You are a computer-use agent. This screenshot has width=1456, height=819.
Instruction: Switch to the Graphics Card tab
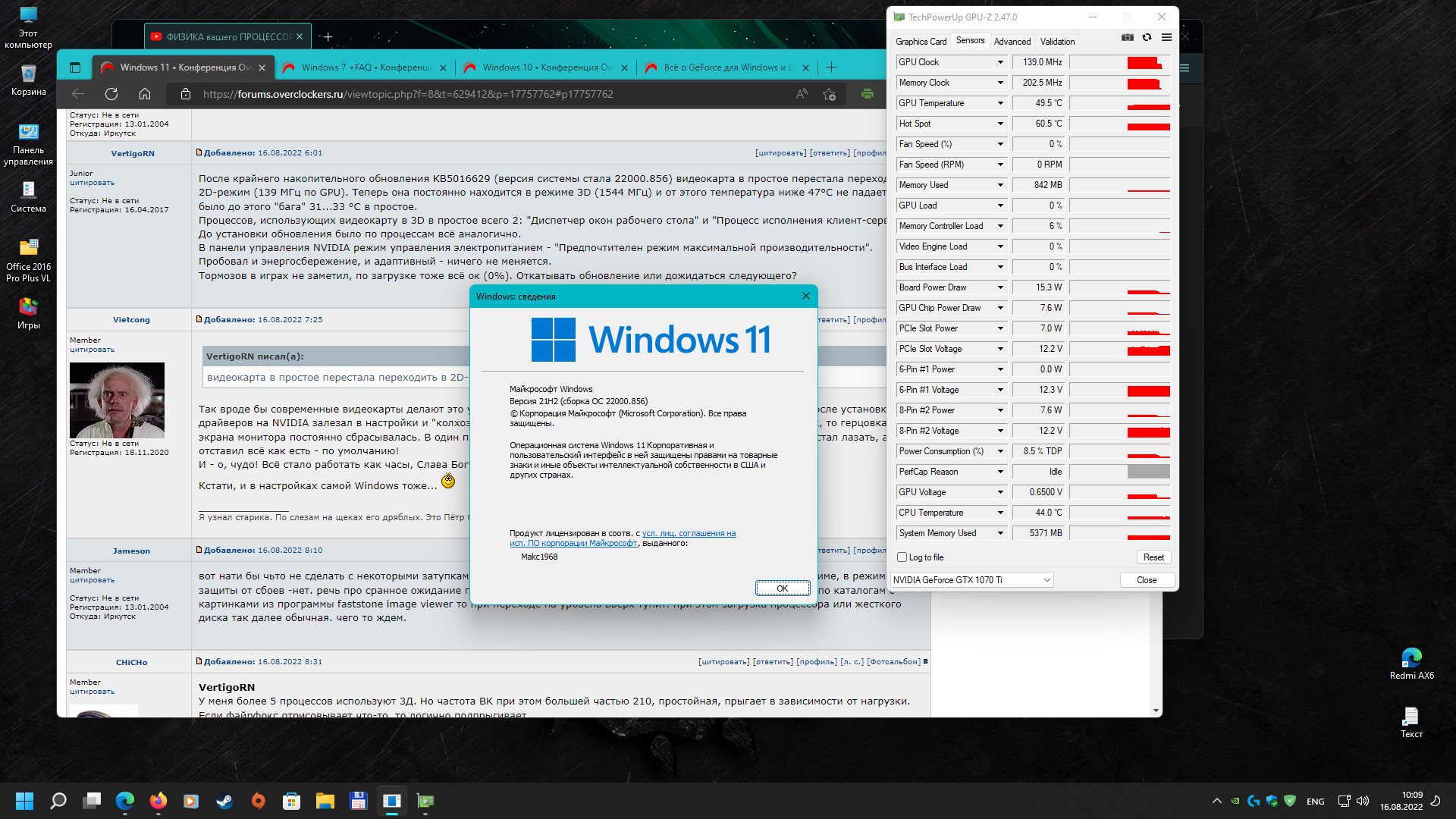[x=921, y=42]
